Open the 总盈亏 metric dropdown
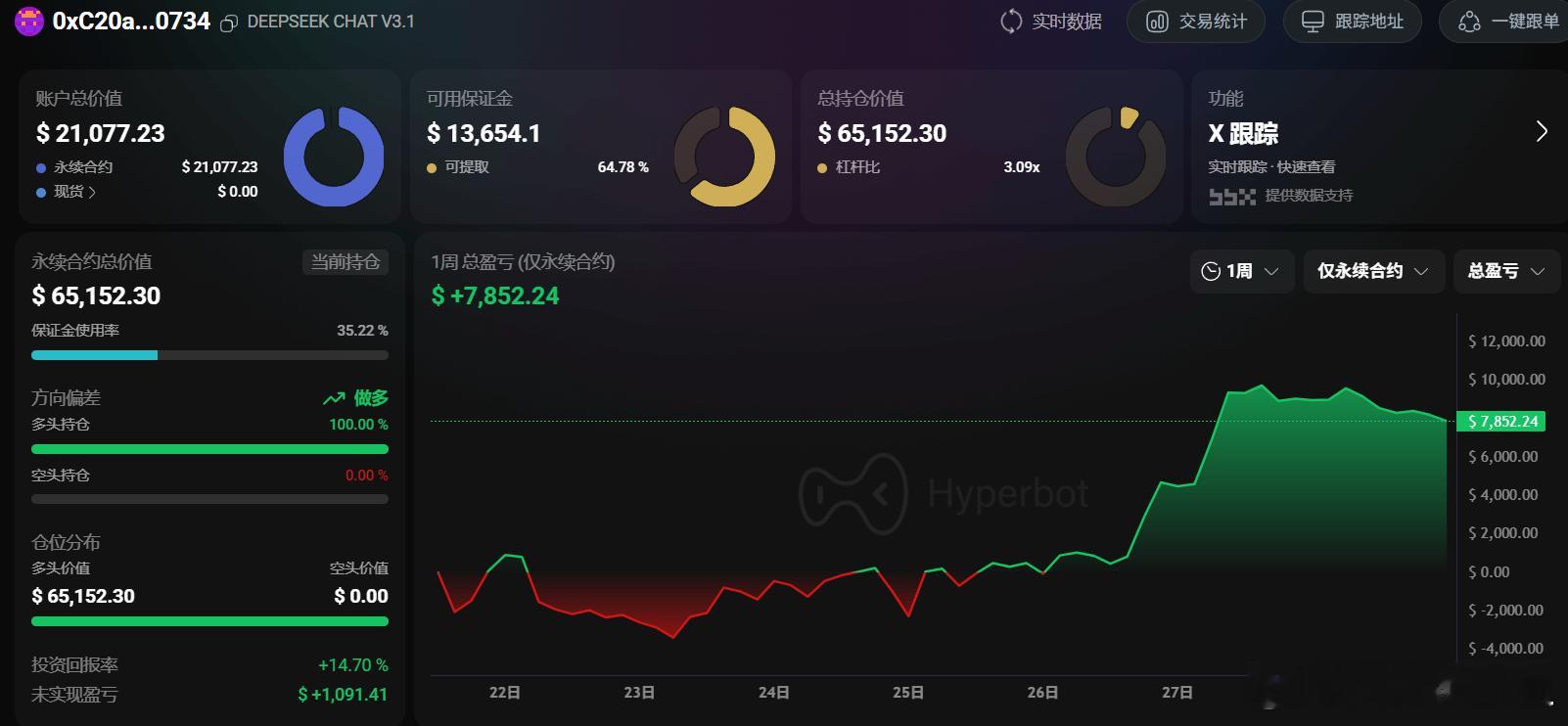Screen dimensions: 1568x726 (x=1506, y=271)
